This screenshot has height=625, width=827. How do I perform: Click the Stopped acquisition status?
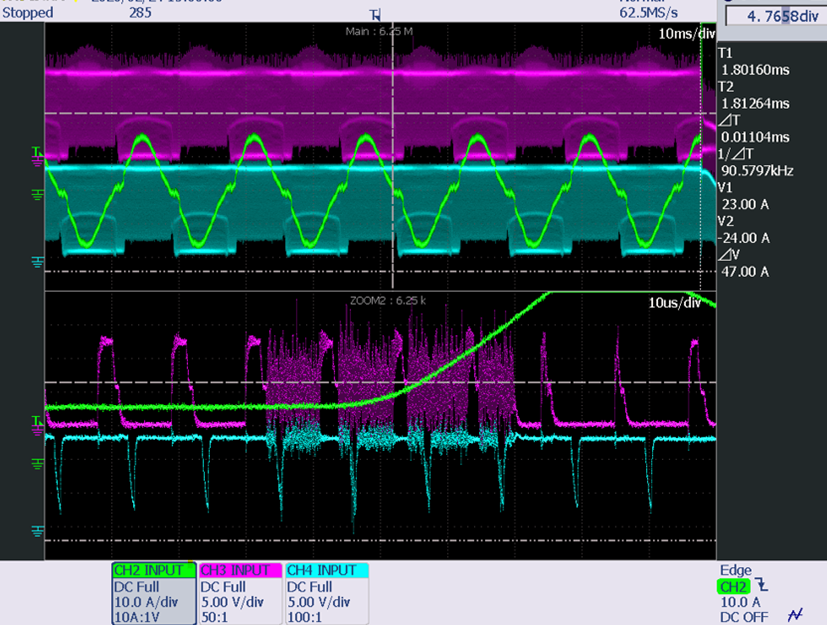27,13
